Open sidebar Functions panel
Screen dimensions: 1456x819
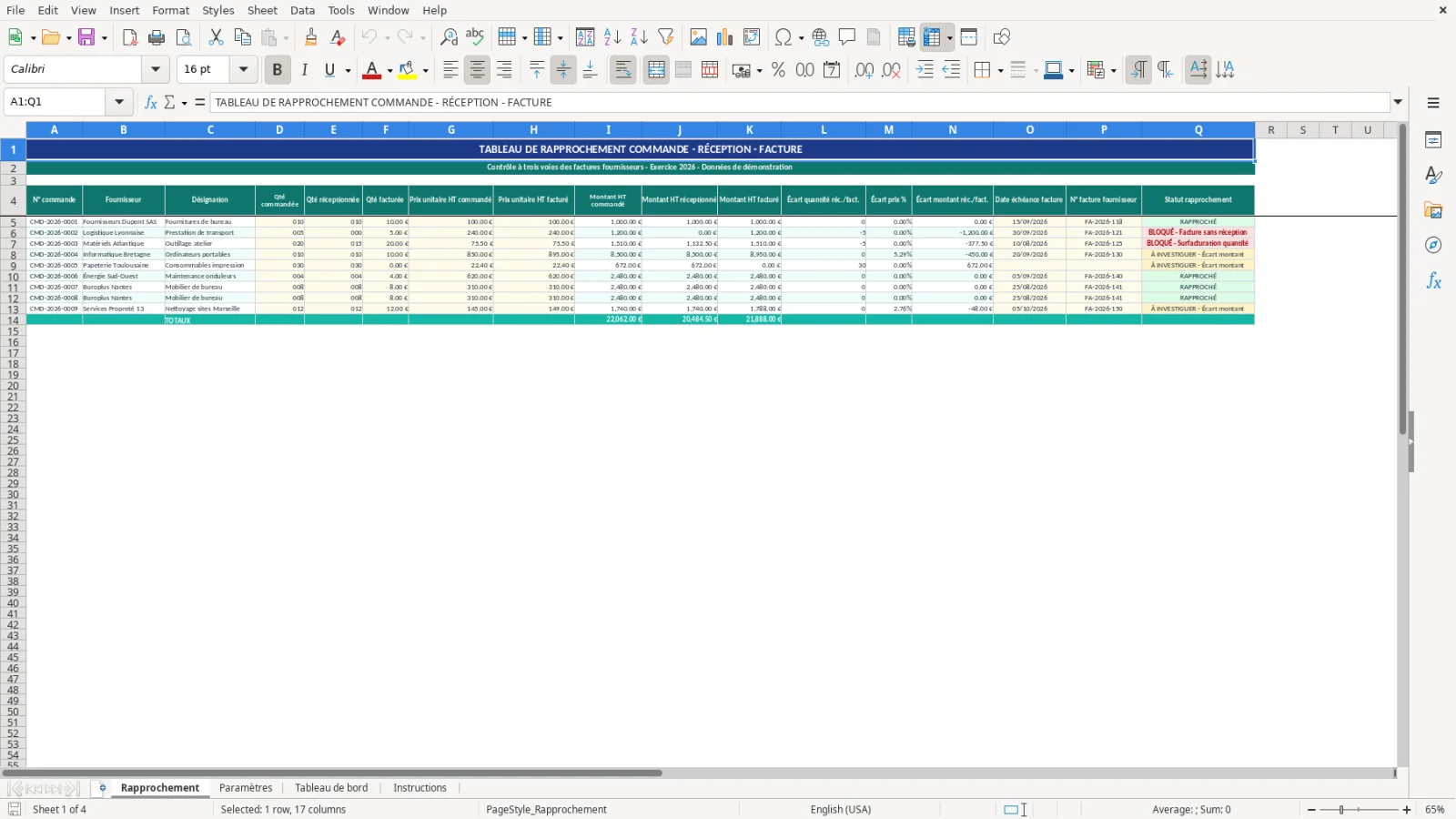click(1433, 280)
